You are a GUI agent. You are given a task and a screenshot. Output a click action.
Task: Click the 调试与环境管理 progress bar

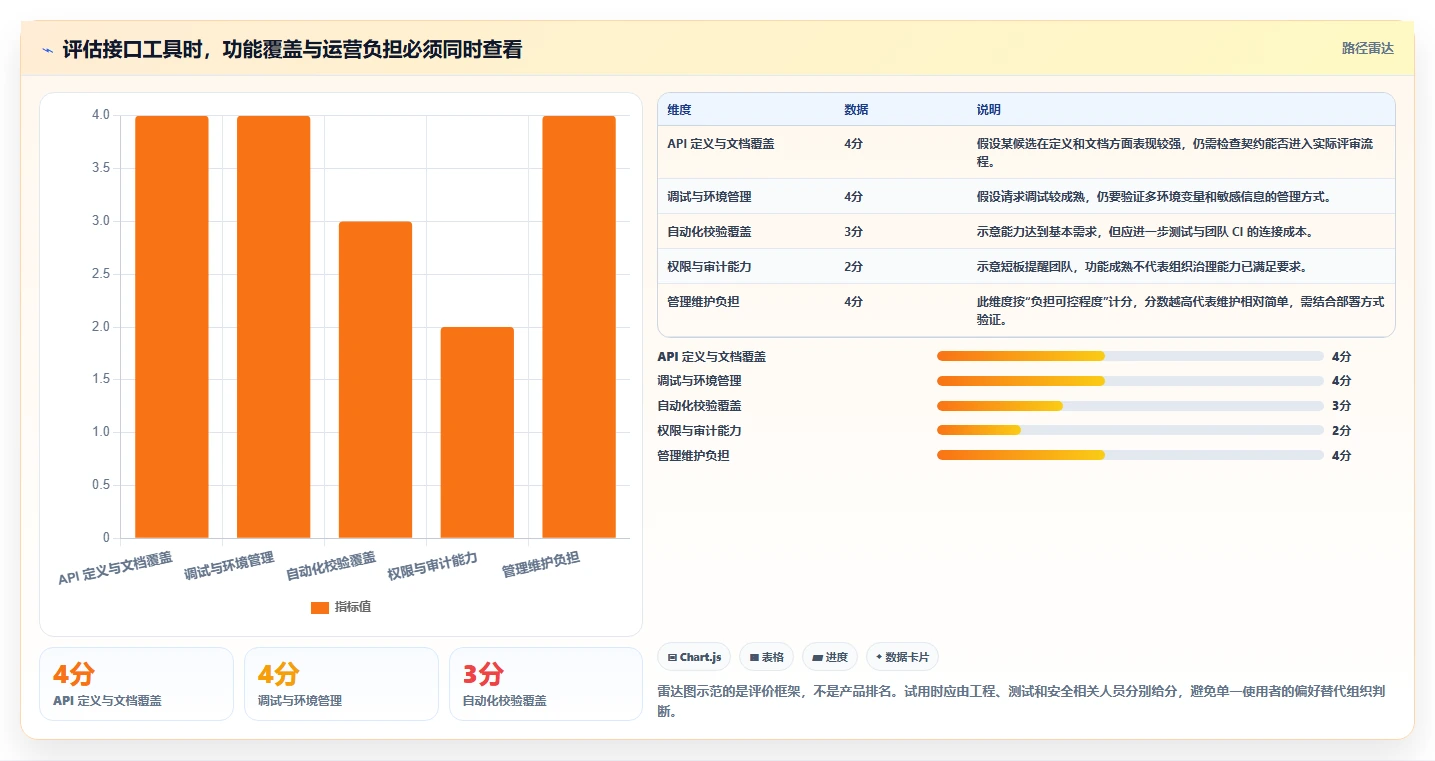pyautogui.click(x=1130, y=381)
